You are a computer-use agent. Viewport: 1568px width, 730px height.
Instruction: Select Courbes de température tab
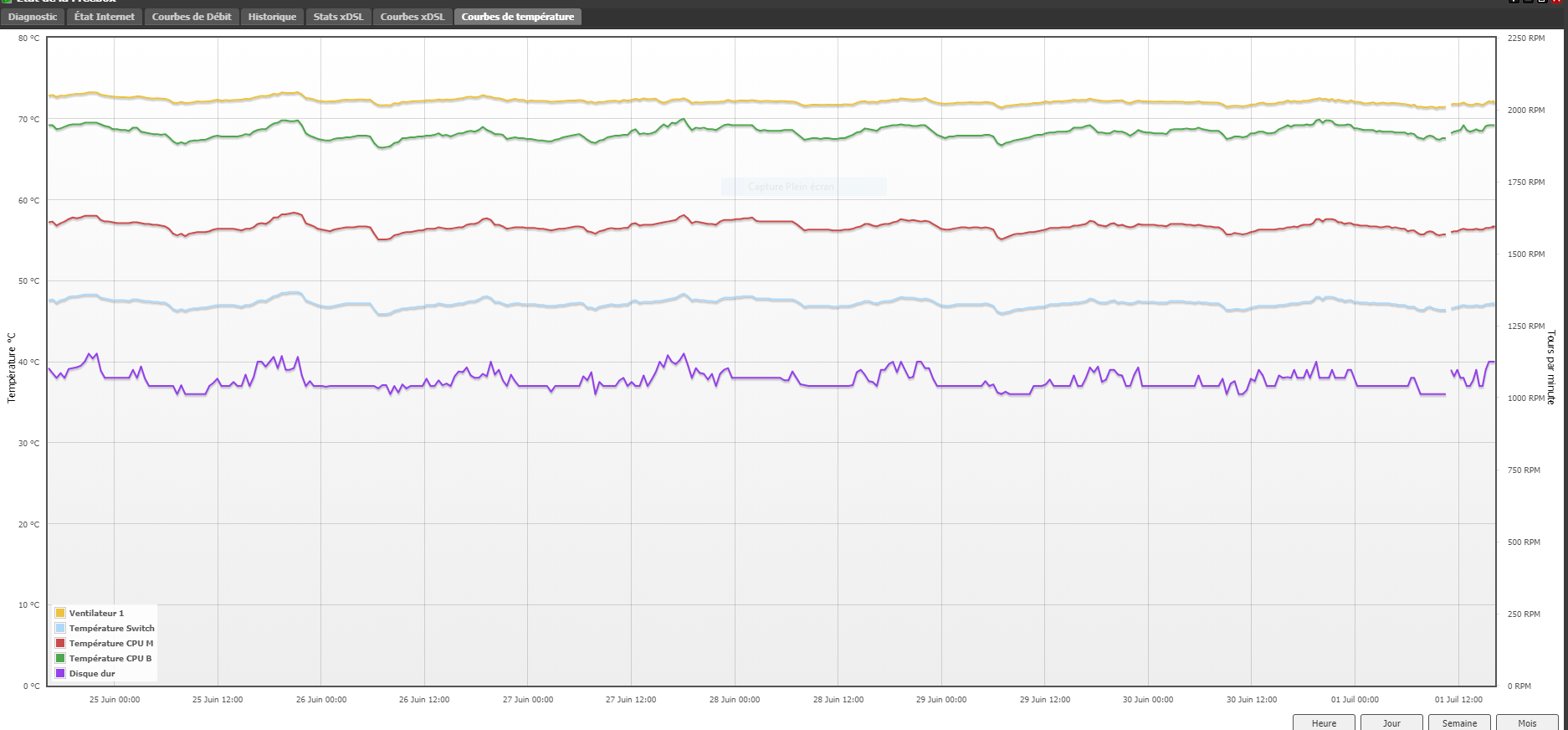click(x=518, y=17)
